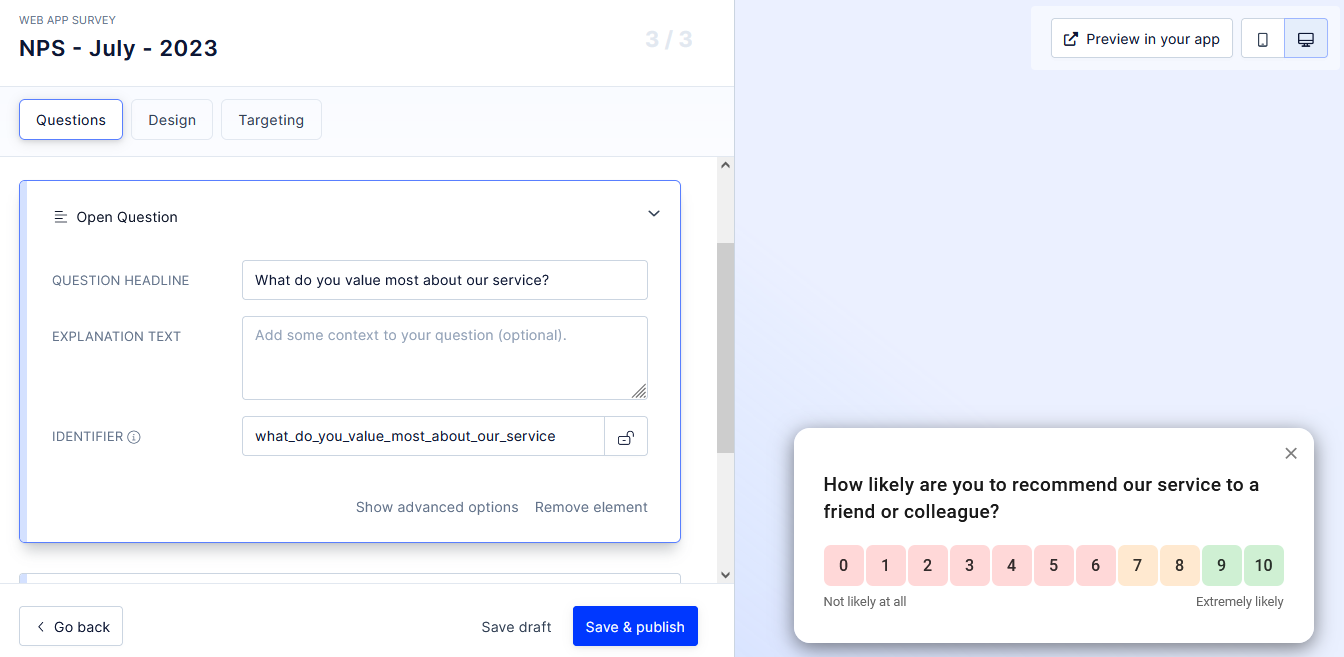The height and width of the screenshot is (657, 1344).
Task: Switch to the Design tab
Action: [171, 119]
